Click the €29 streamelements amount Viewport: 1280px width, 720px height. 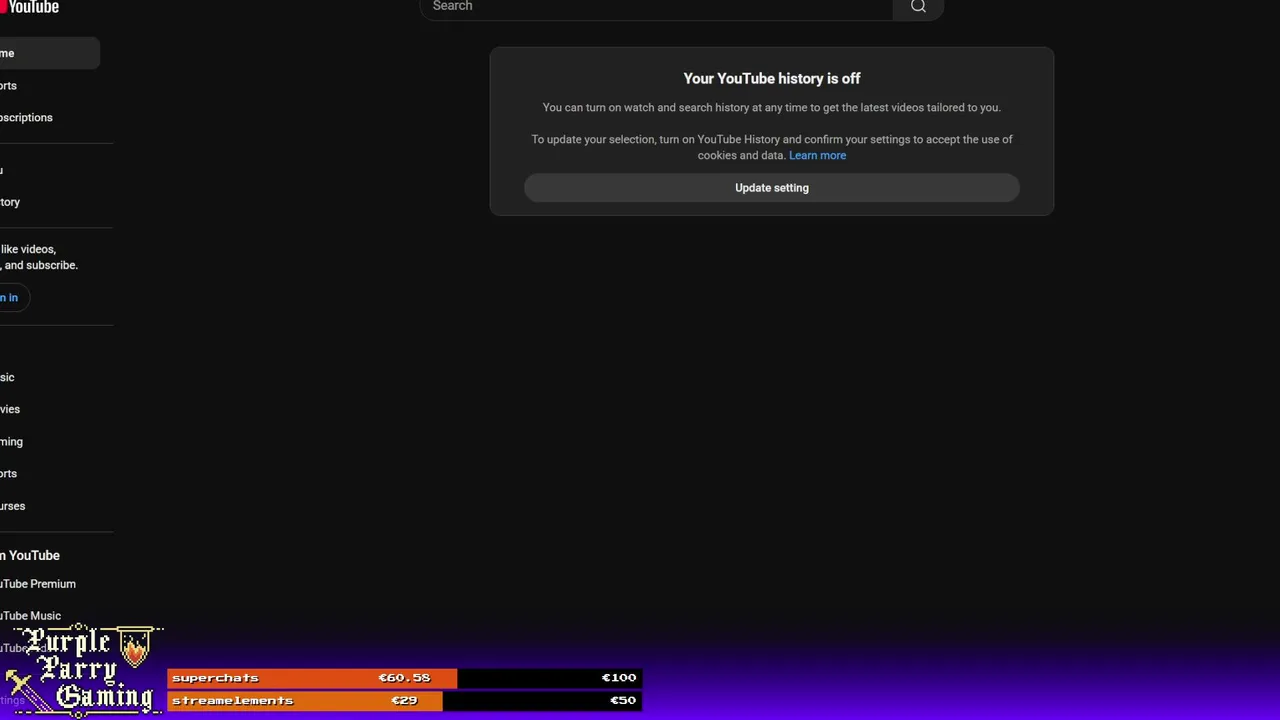pos(404,701)
